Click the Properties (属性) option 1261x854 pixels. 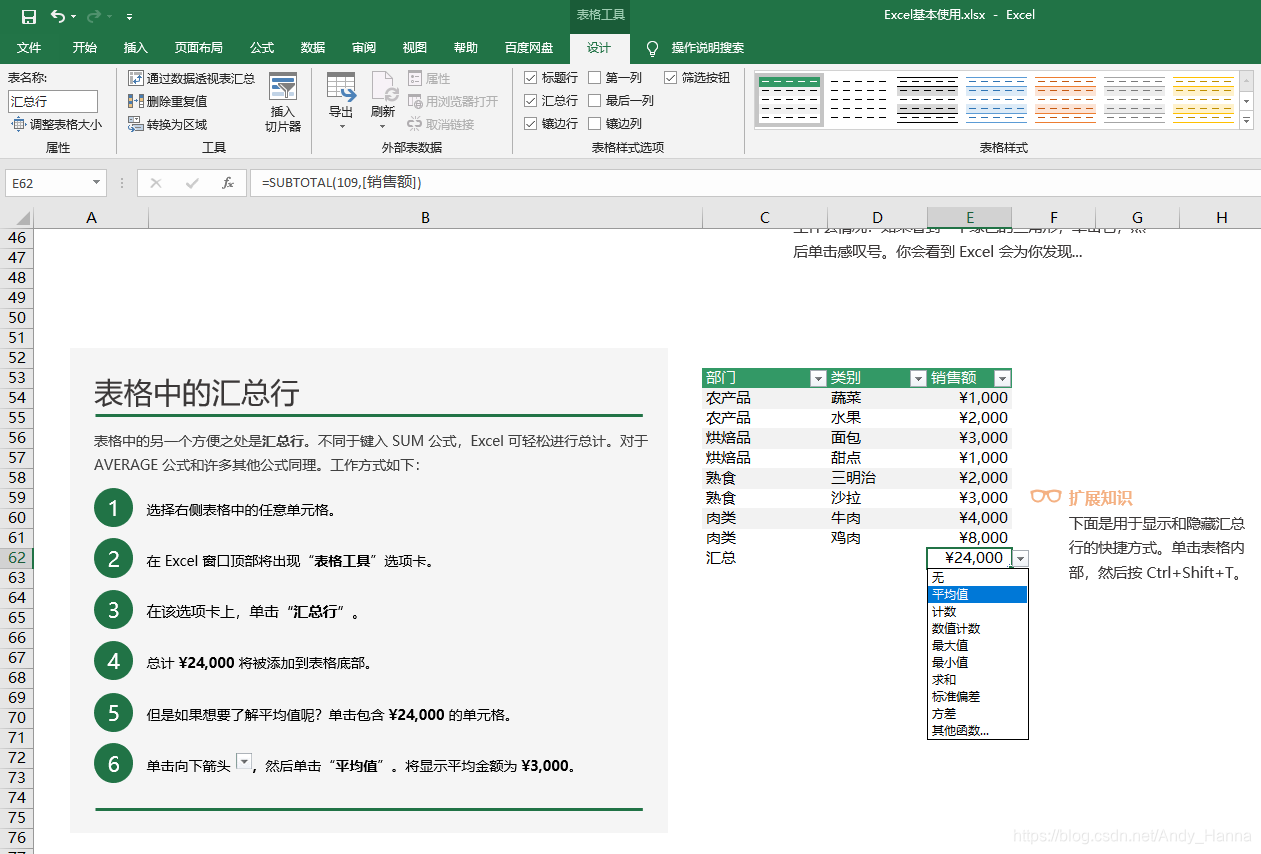tap(429, 78)
